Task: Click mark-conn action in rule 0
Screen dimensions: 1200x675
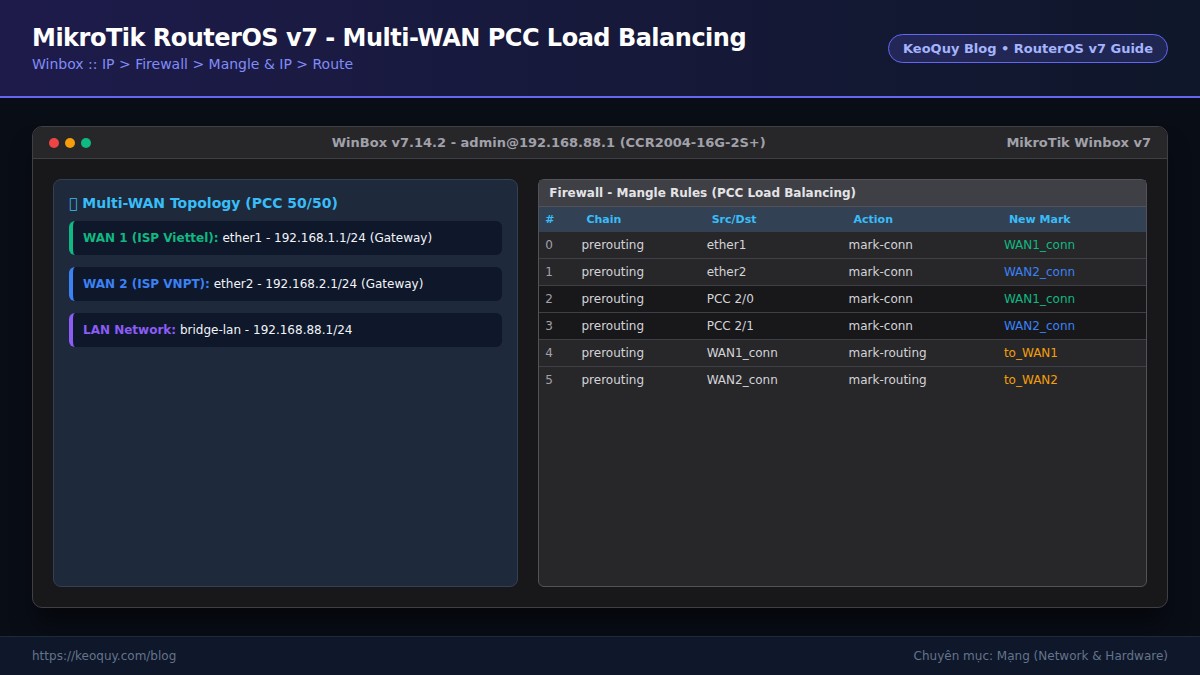Action: (880, 245)
